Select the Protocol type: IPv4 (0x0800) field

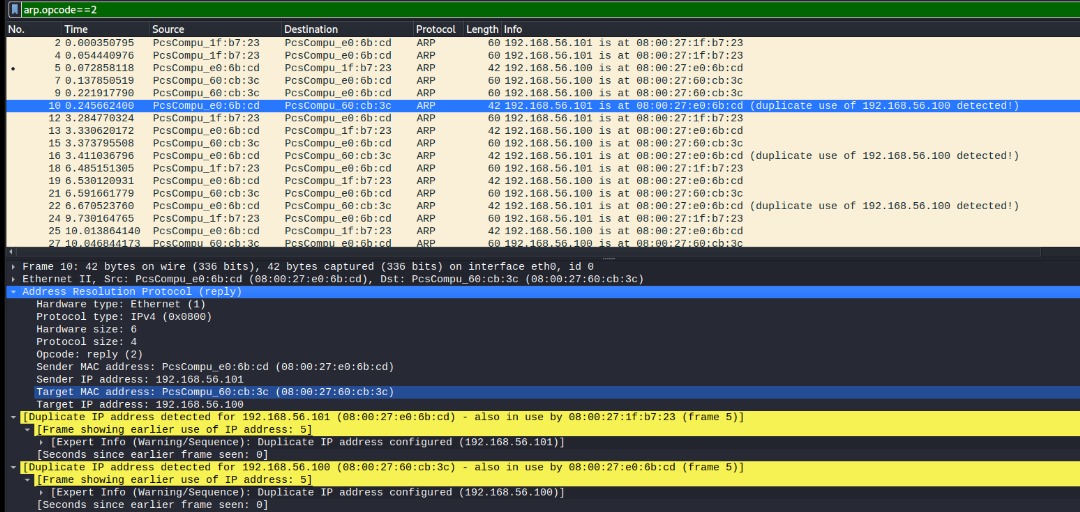(x=124, y=316)
